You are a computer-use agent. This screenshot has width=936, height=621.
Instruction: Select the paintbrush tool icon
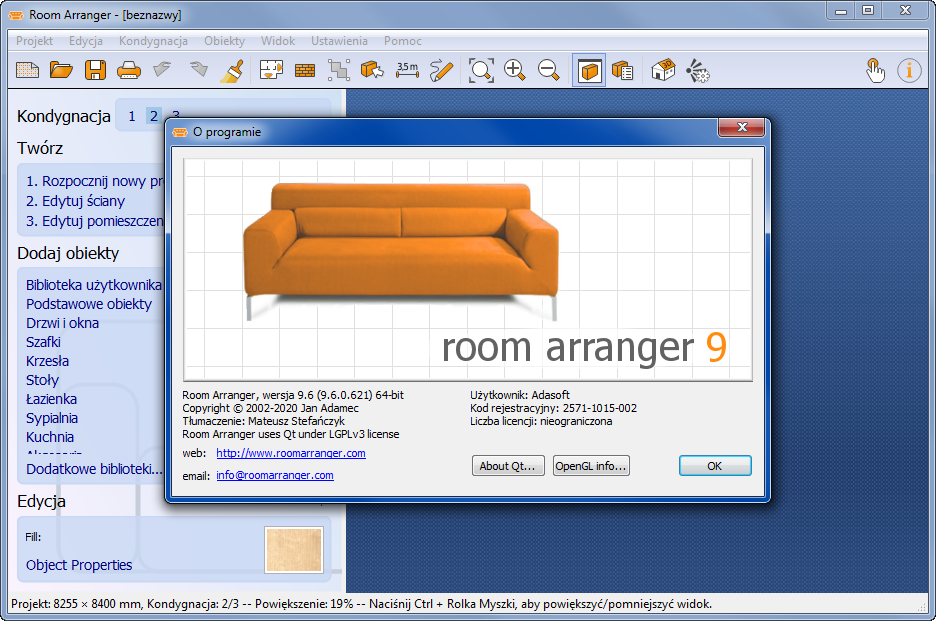point(232,70)
